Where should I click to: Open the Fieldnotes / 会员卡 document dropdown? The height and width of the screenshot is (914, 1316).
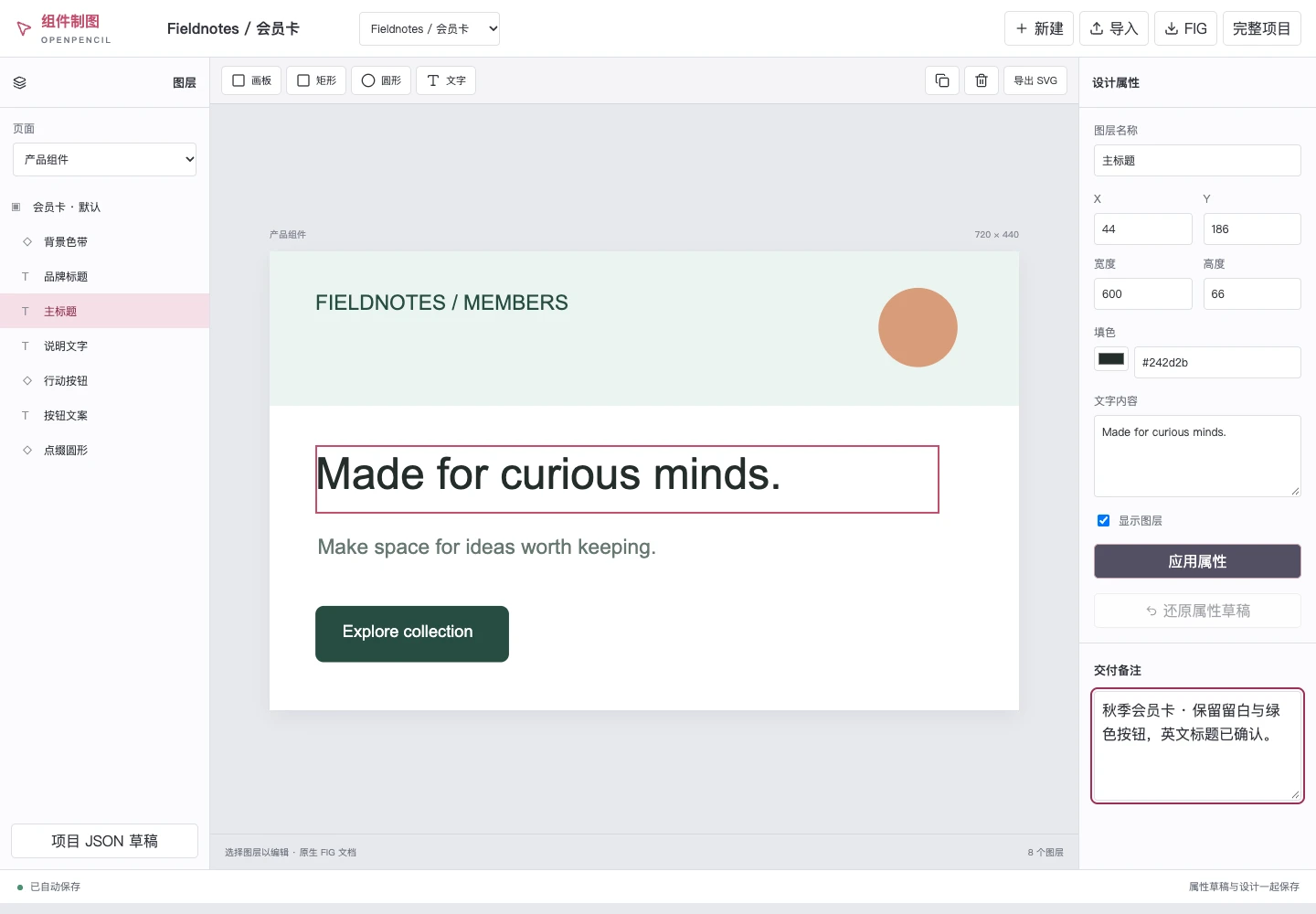(x=430, y=28)
